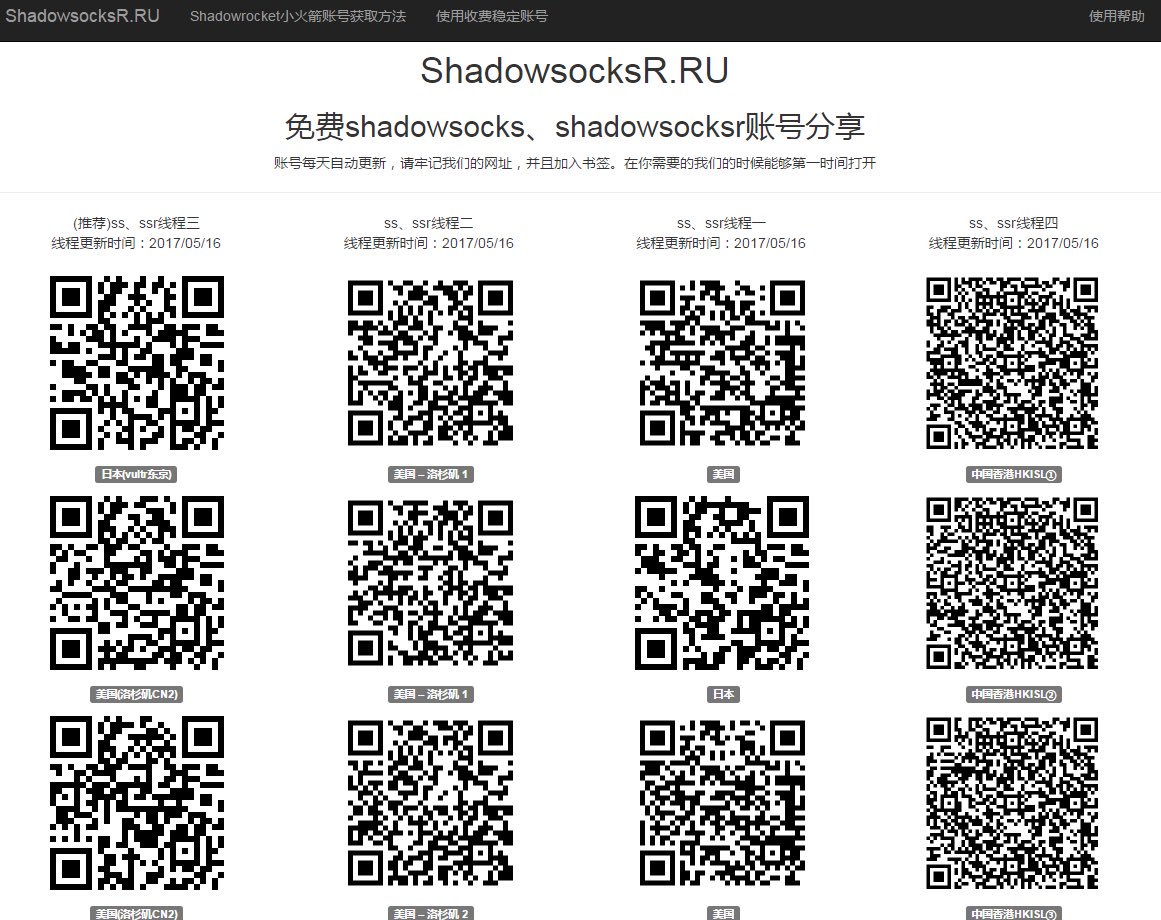The image size is (1161, 920).
Task: Click the 日本 server badge
Action: 723,694
